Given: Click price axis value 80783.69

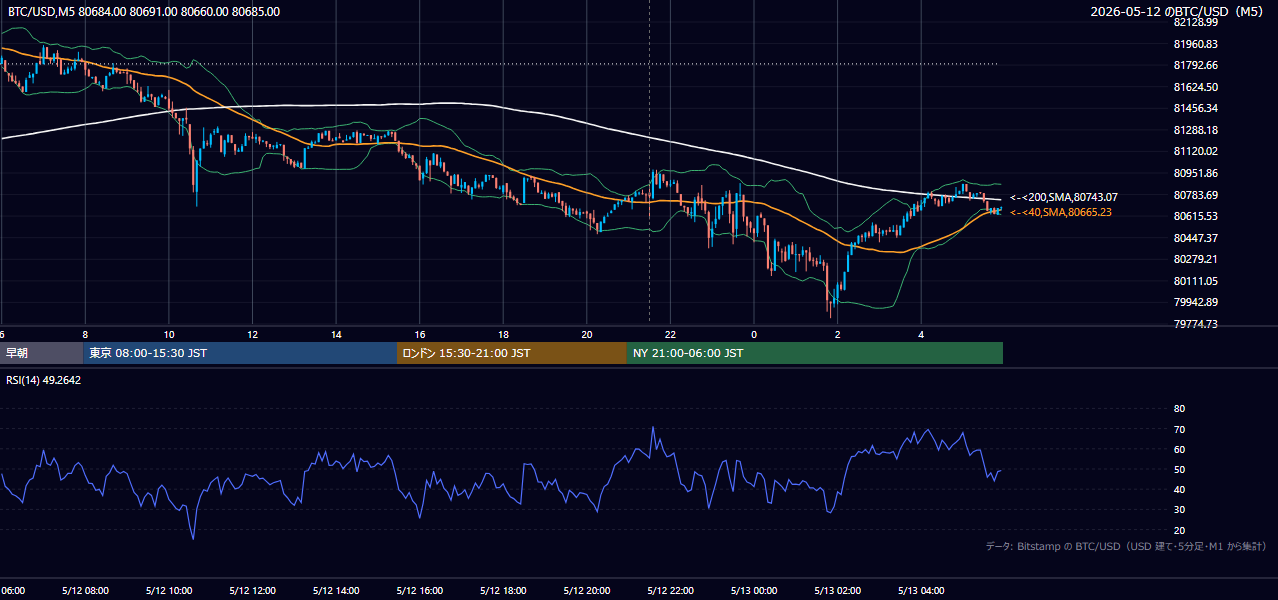Looking at the screenshot, I should (x=1195, y=195).
